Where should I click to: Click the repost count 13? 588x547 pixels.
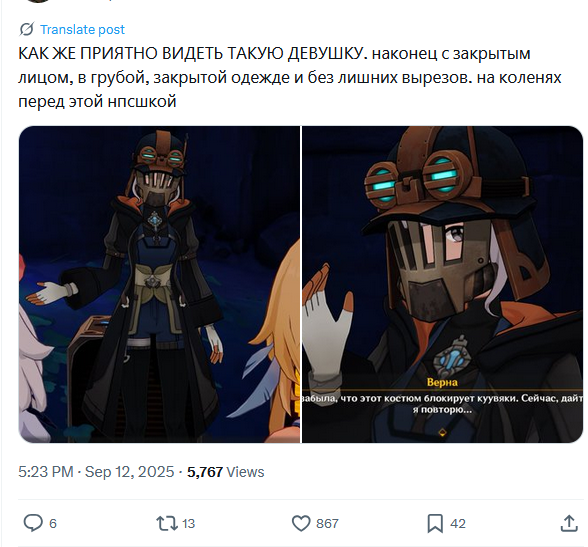[x=188, y=523]
